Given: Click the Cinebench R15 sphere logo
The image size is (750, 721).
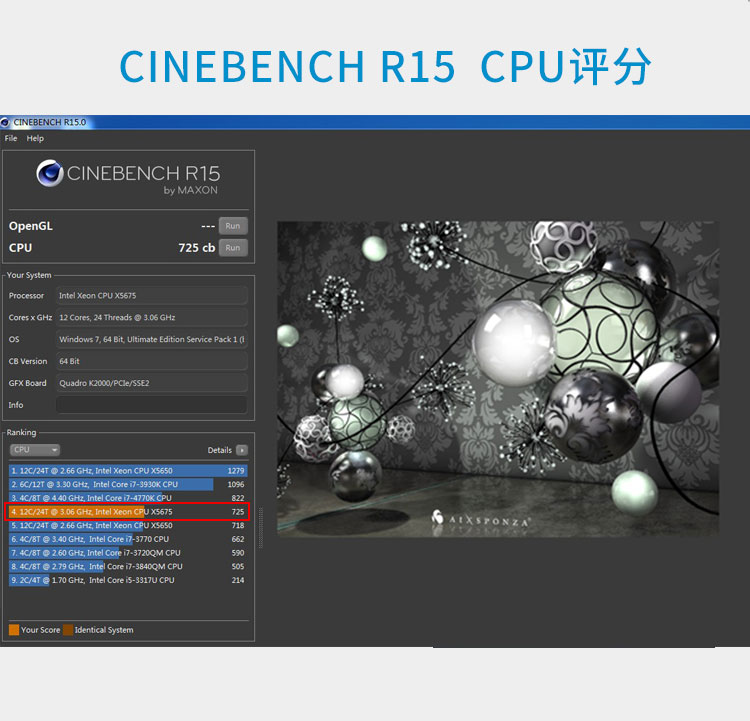Looking at the screenshot, I should click(x=50, y=173).
